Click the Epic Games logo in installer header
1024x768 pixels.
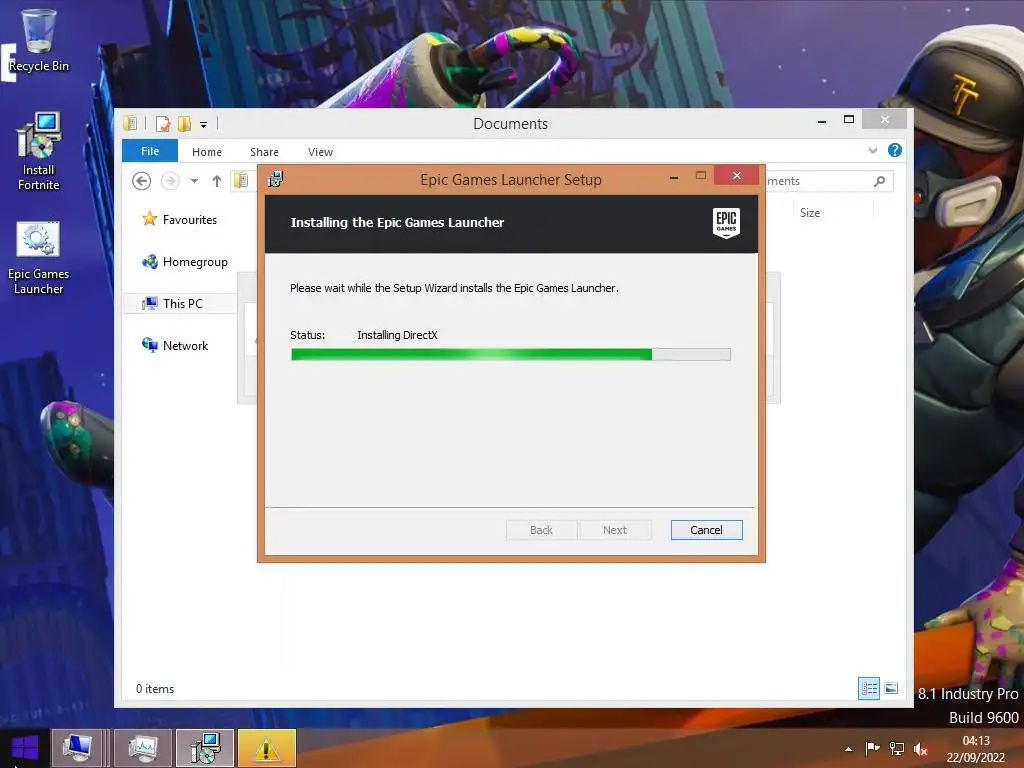(726, 222)
